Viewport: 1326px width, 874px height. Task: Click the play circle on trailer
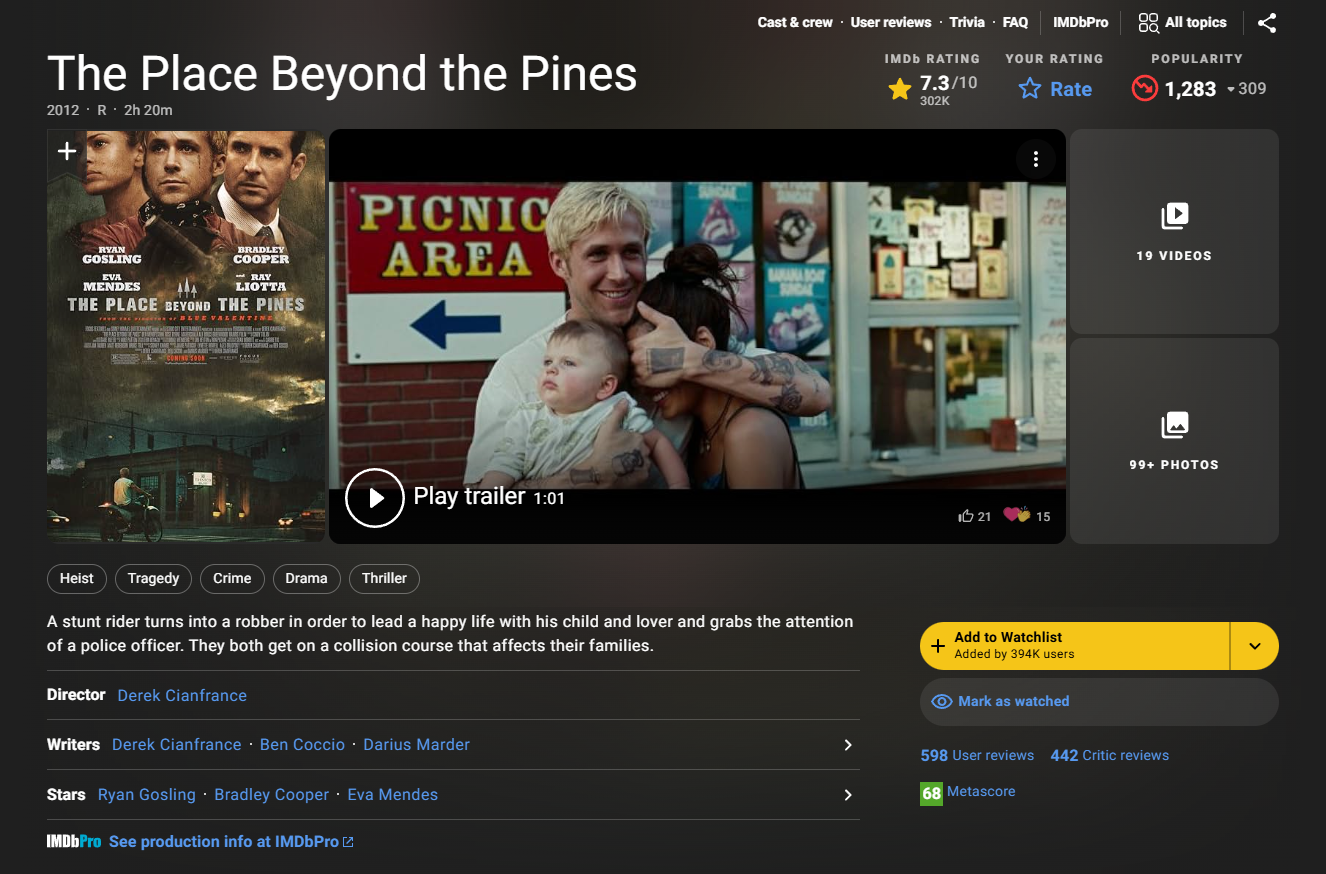pyautogui.click(x=375, y=497)
